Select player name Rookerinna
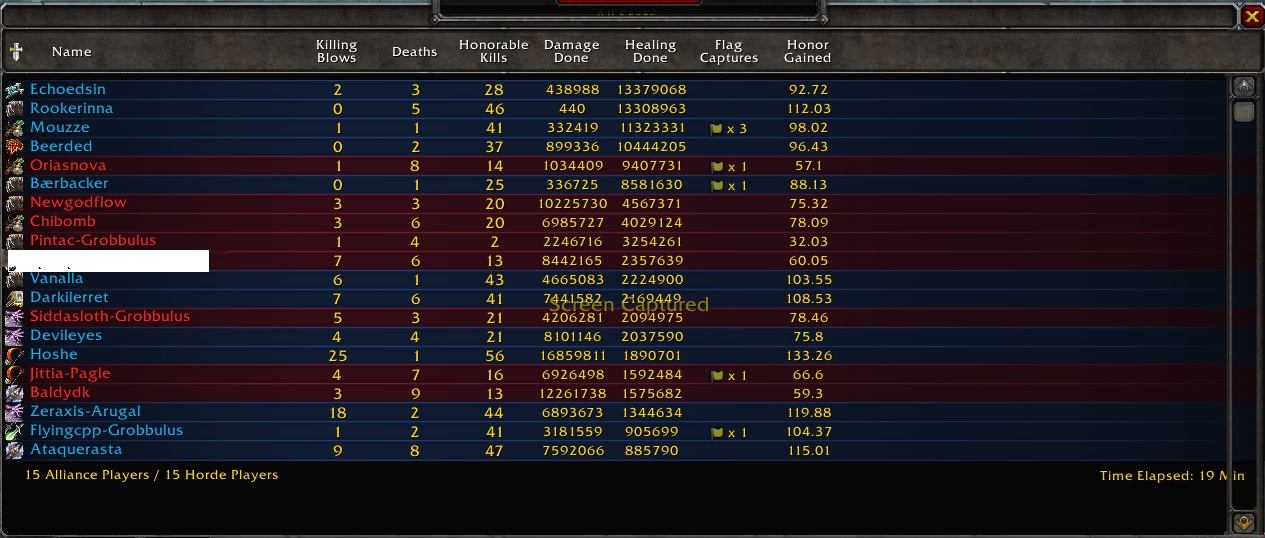 71,108
